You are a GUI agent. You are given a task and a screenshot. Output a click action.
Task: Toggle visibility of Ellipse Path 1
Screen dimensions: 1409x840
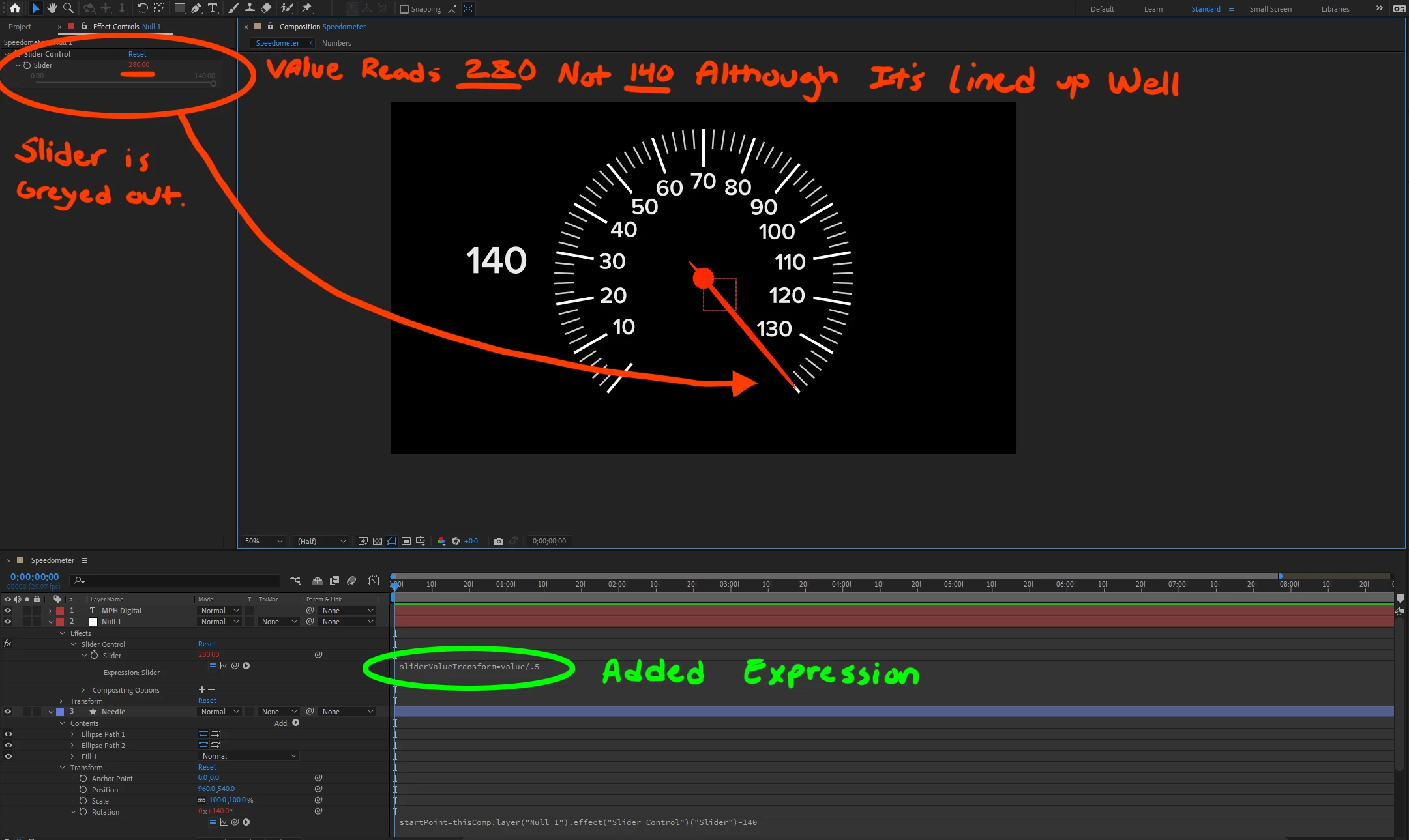8,734
